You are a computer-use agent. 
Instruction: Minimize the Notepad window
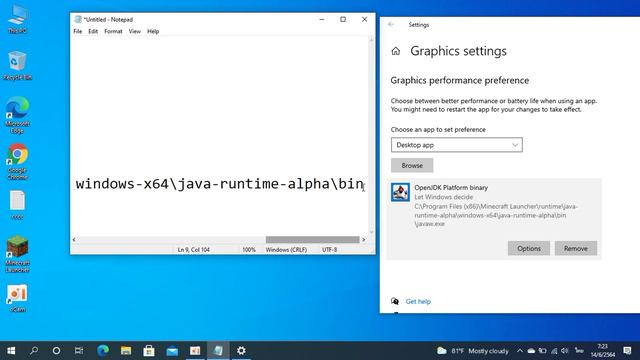point(322,19)
